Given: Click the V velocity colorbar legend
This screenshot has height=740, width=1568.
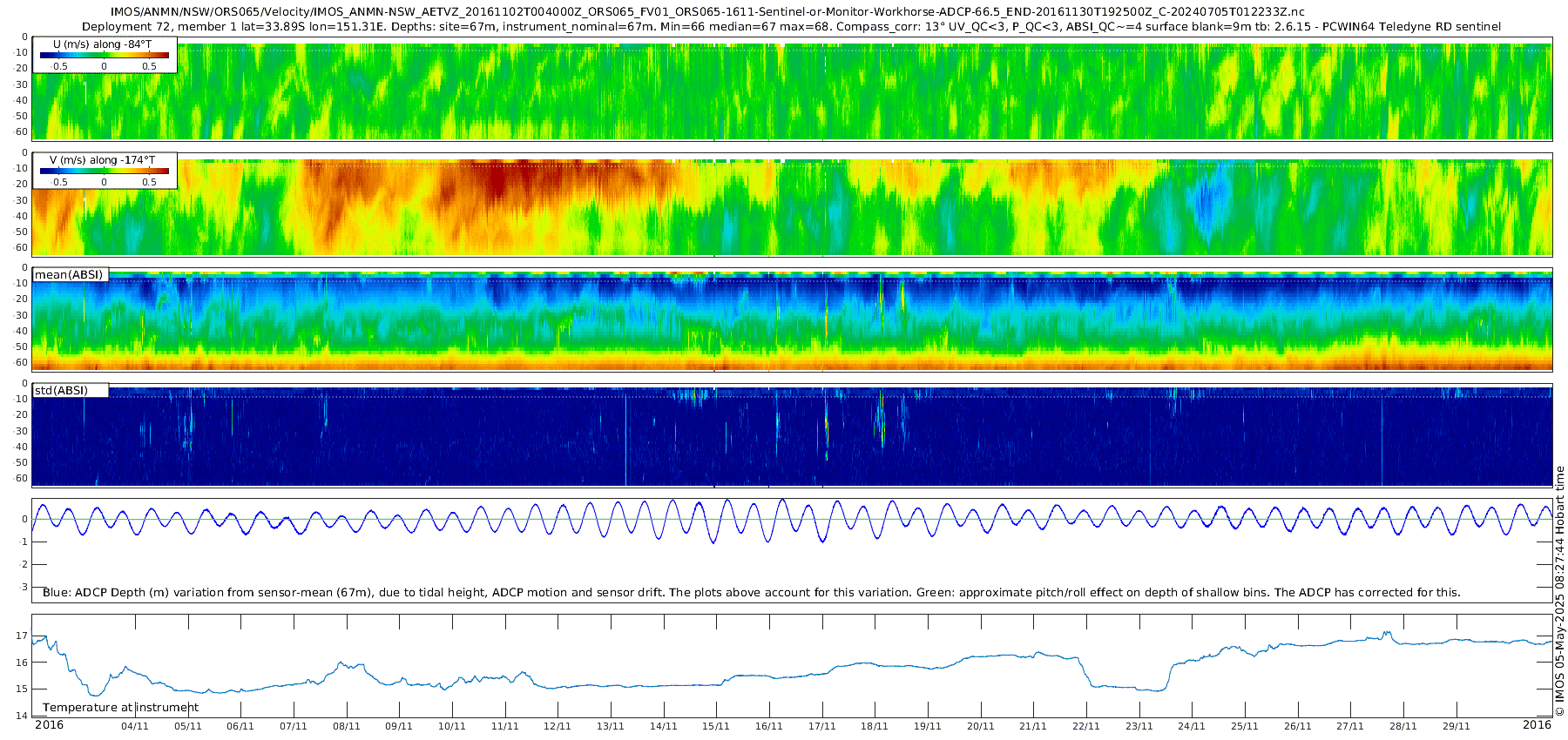Looking at the screenshot, I should point(105,171).
